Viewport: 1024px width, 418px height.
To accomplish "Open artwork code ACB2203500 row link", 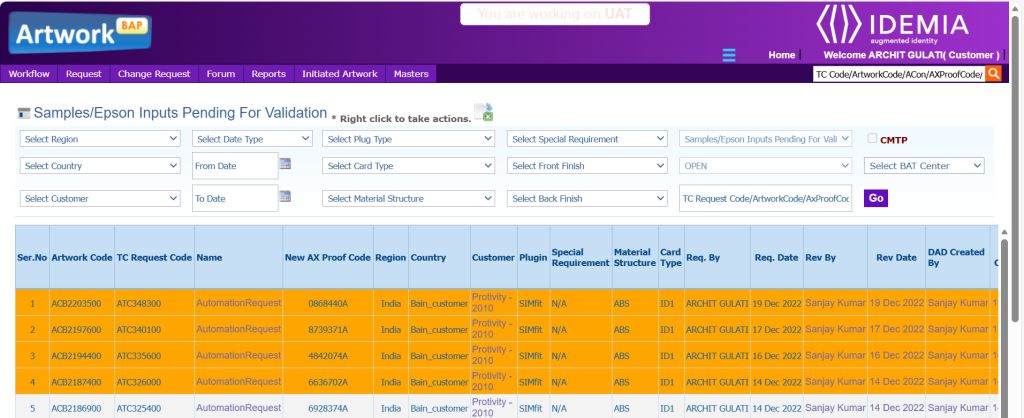I will click(76, 302).
